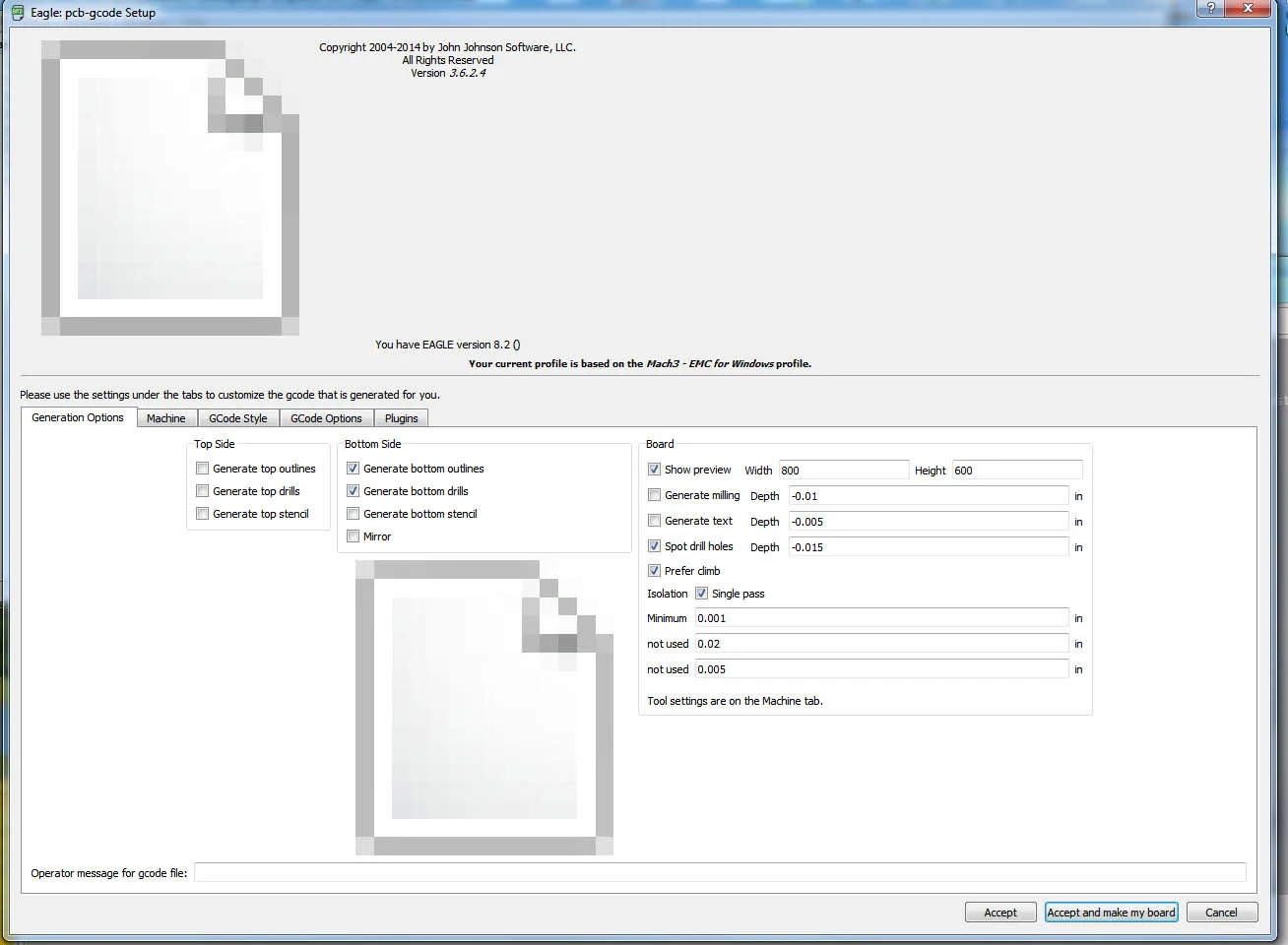Click the spot drill Depth field
1288x945 pixels.
[x=929, y=547]
